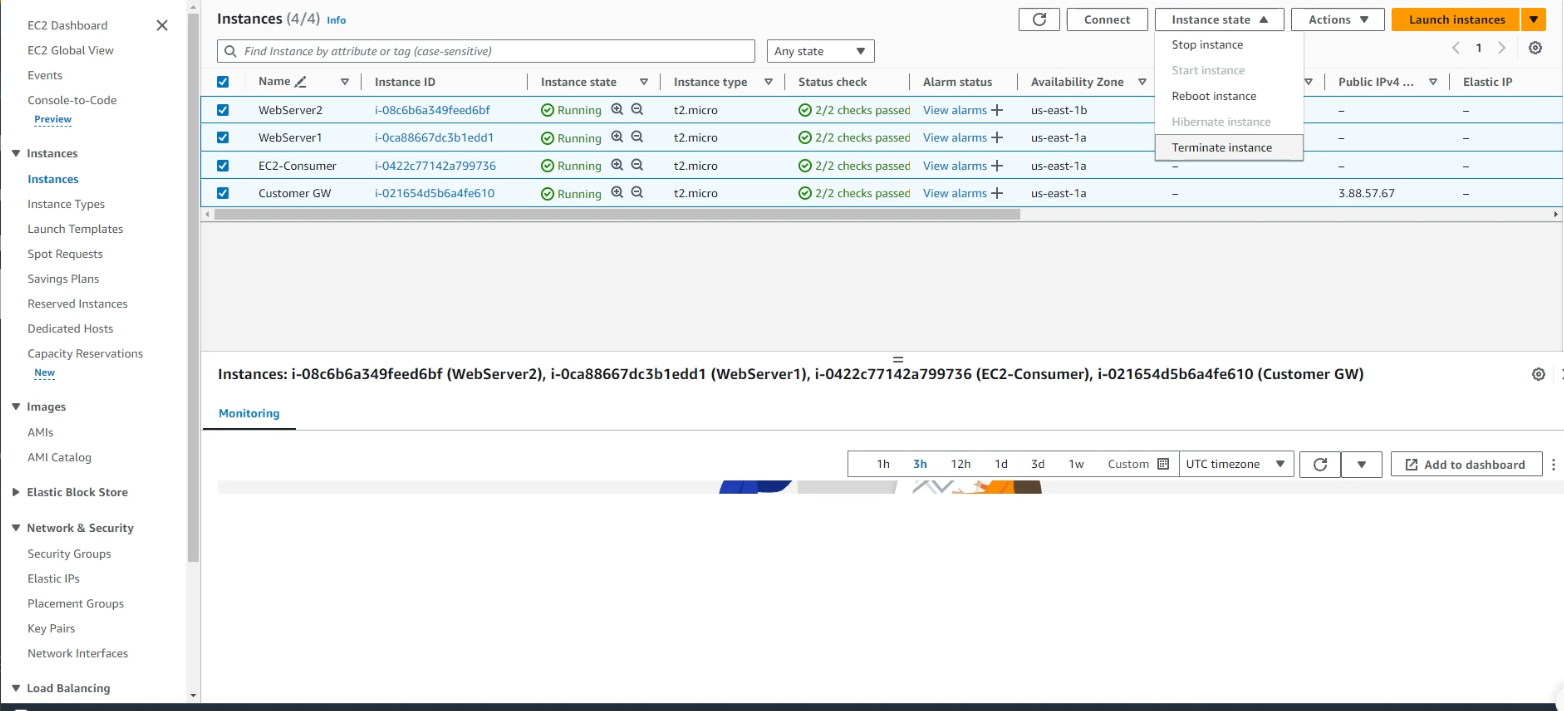Add alarm plus icon for WebServer1
Image resolution: width=1564 pixels, height=711 pixels.
pos(996,138)
